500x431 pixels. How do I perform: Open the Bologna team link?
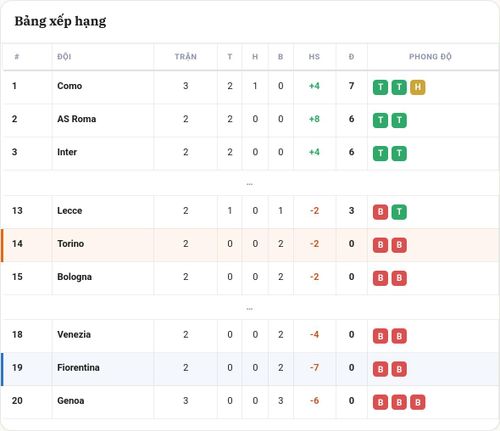tap(74, 277)
